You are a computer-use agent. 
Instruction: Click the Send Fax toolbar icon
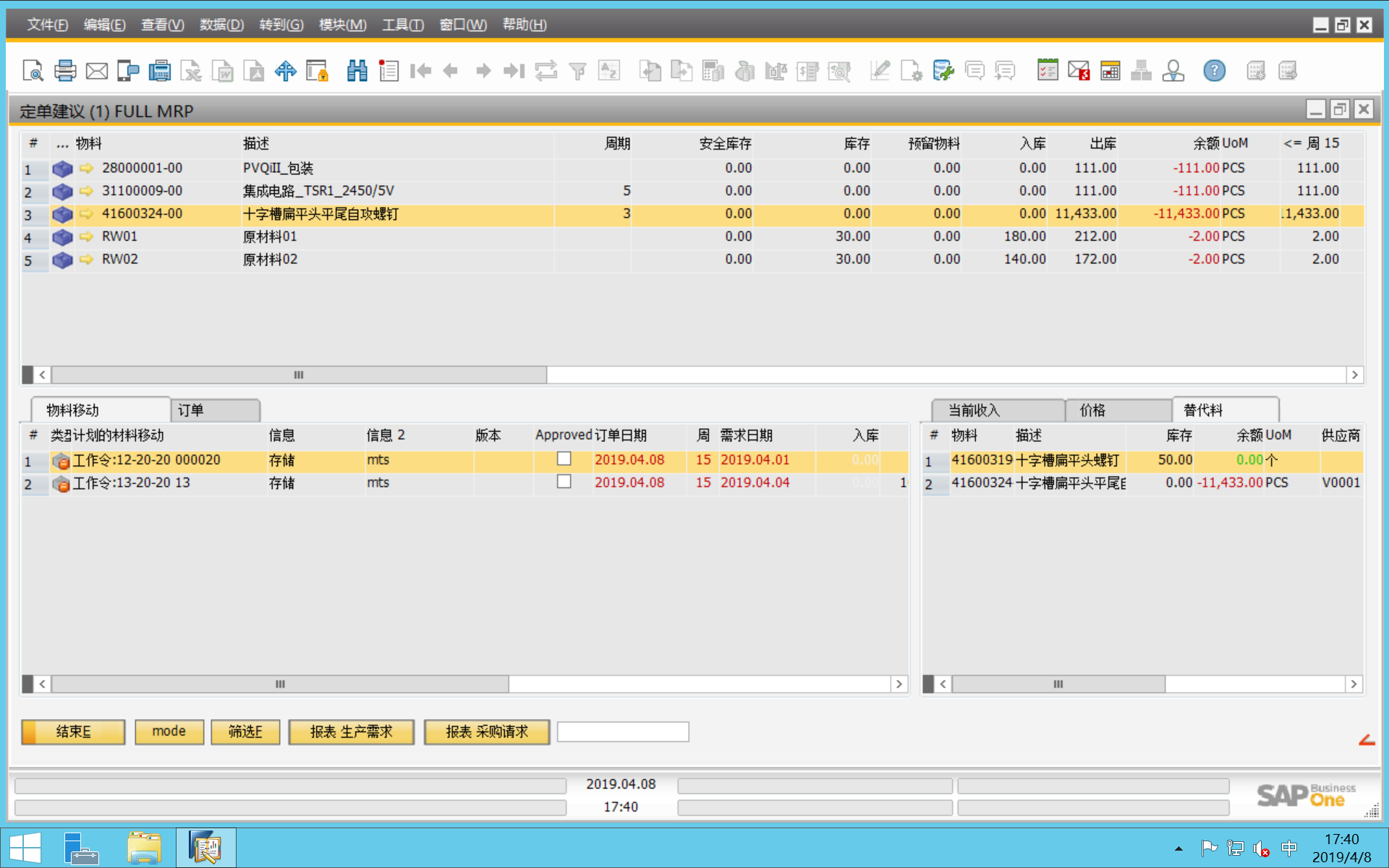pos(160,71)
